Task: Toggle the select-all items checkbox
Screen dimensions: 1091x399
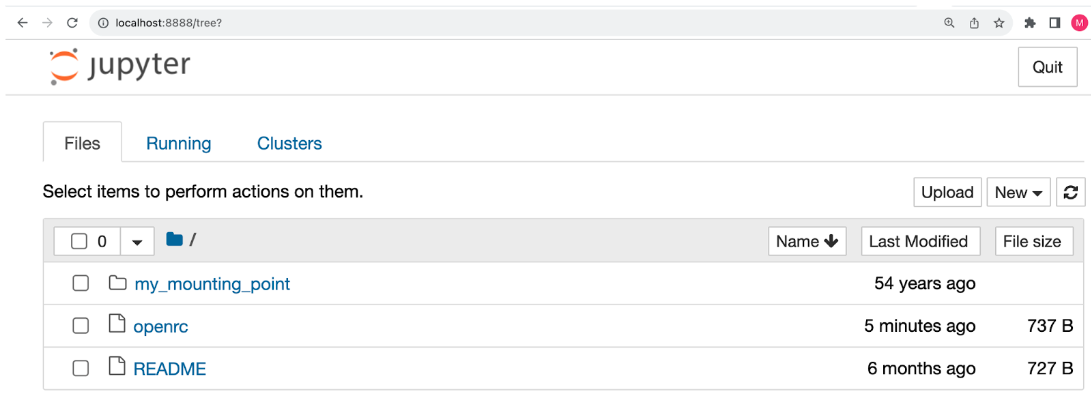Action: coord(79,242)
